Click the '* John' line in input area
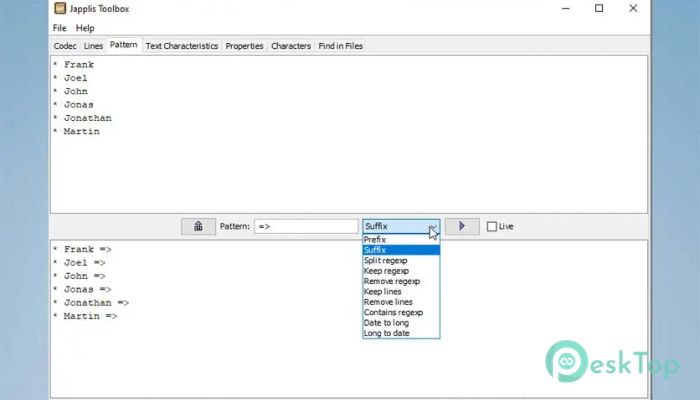This screenshot has width=700, height=400. (70, 92)
